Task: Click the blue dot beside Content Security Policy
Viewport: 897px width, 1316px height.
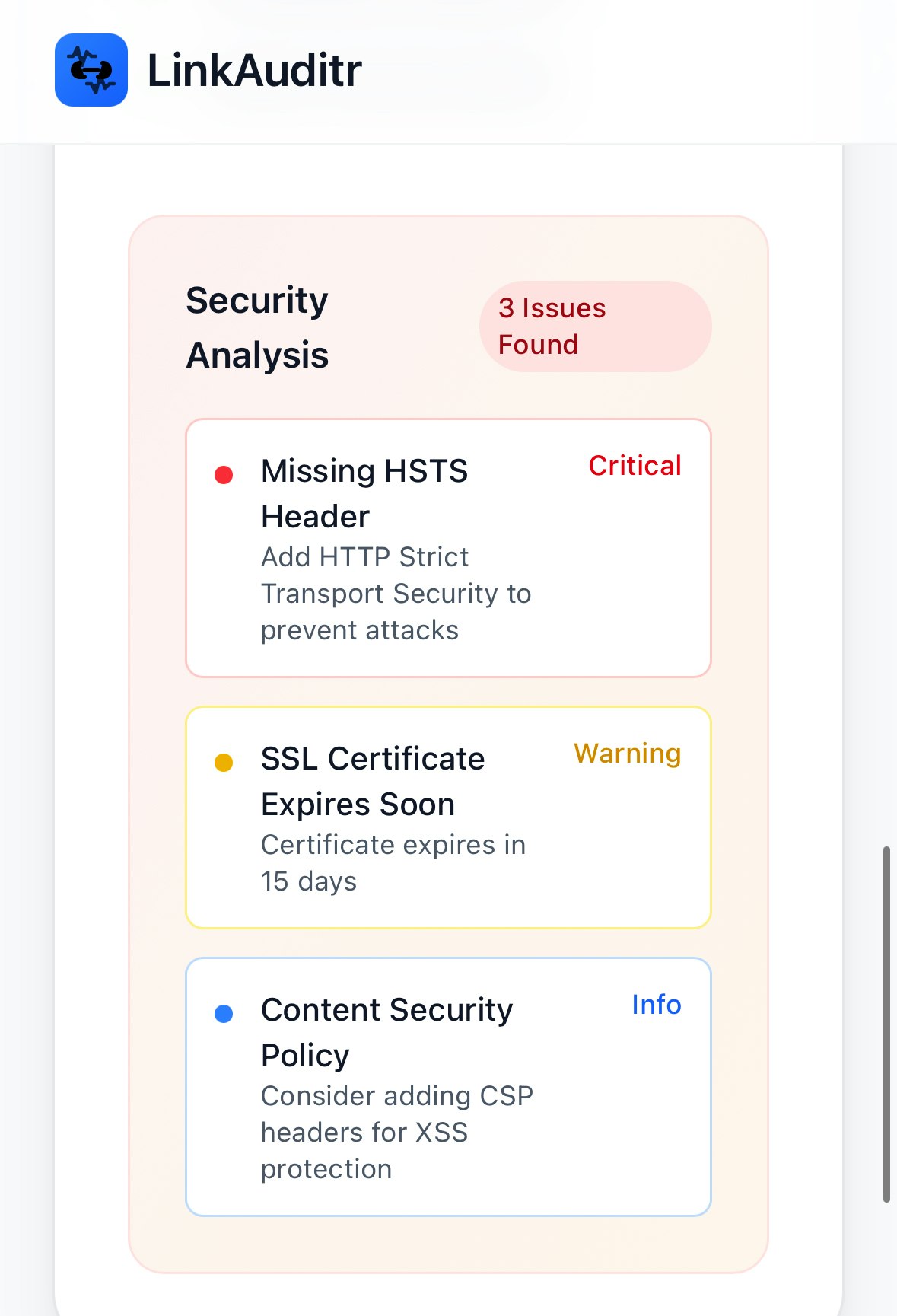Action: click(224, 1014)
